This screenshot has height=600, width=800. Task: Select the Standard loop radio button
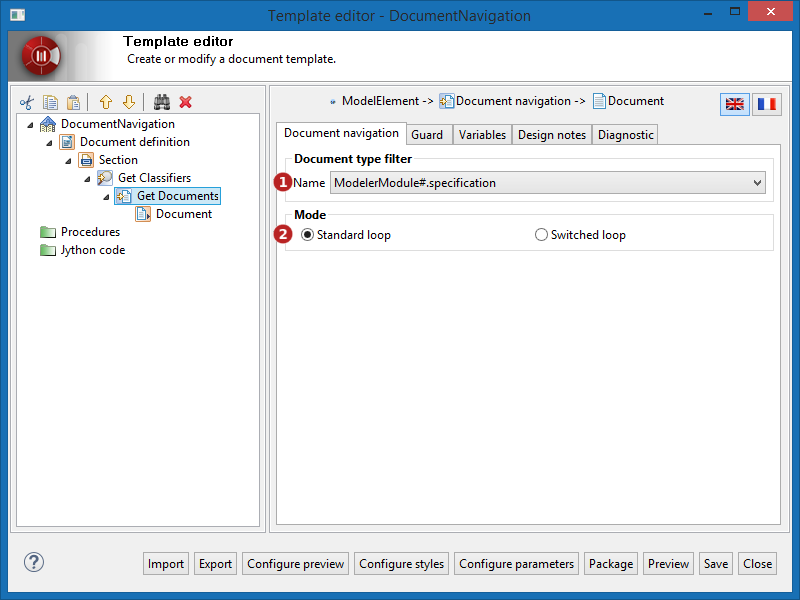click(307, 234)
